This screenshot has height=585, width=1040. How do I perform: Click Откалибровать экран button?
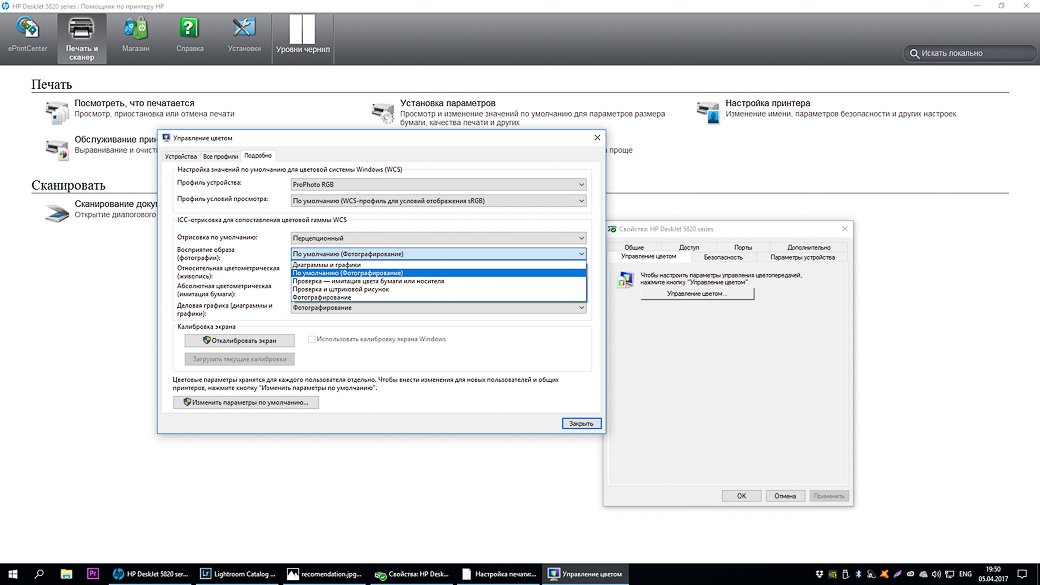tap(239, 340)
